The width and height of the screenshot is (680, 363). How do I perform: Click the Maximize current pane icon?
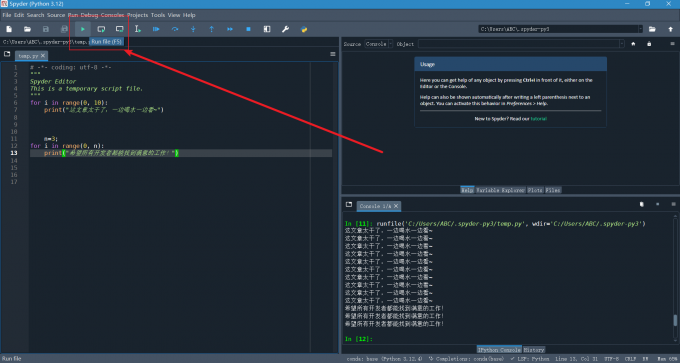coord(267,29)
